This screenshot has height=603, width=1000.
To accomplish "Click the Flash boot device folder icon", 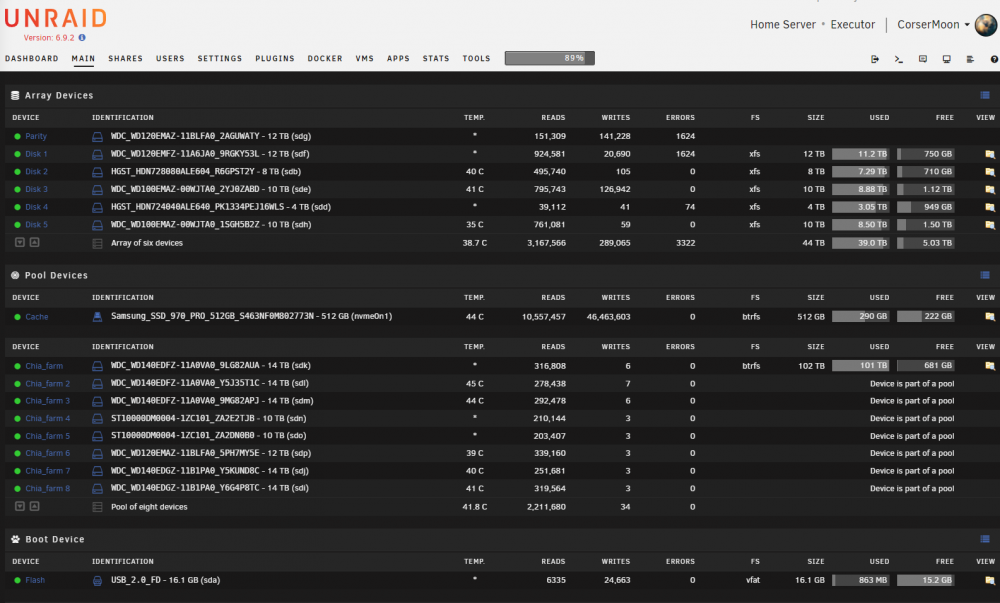I will coord(989,581).
